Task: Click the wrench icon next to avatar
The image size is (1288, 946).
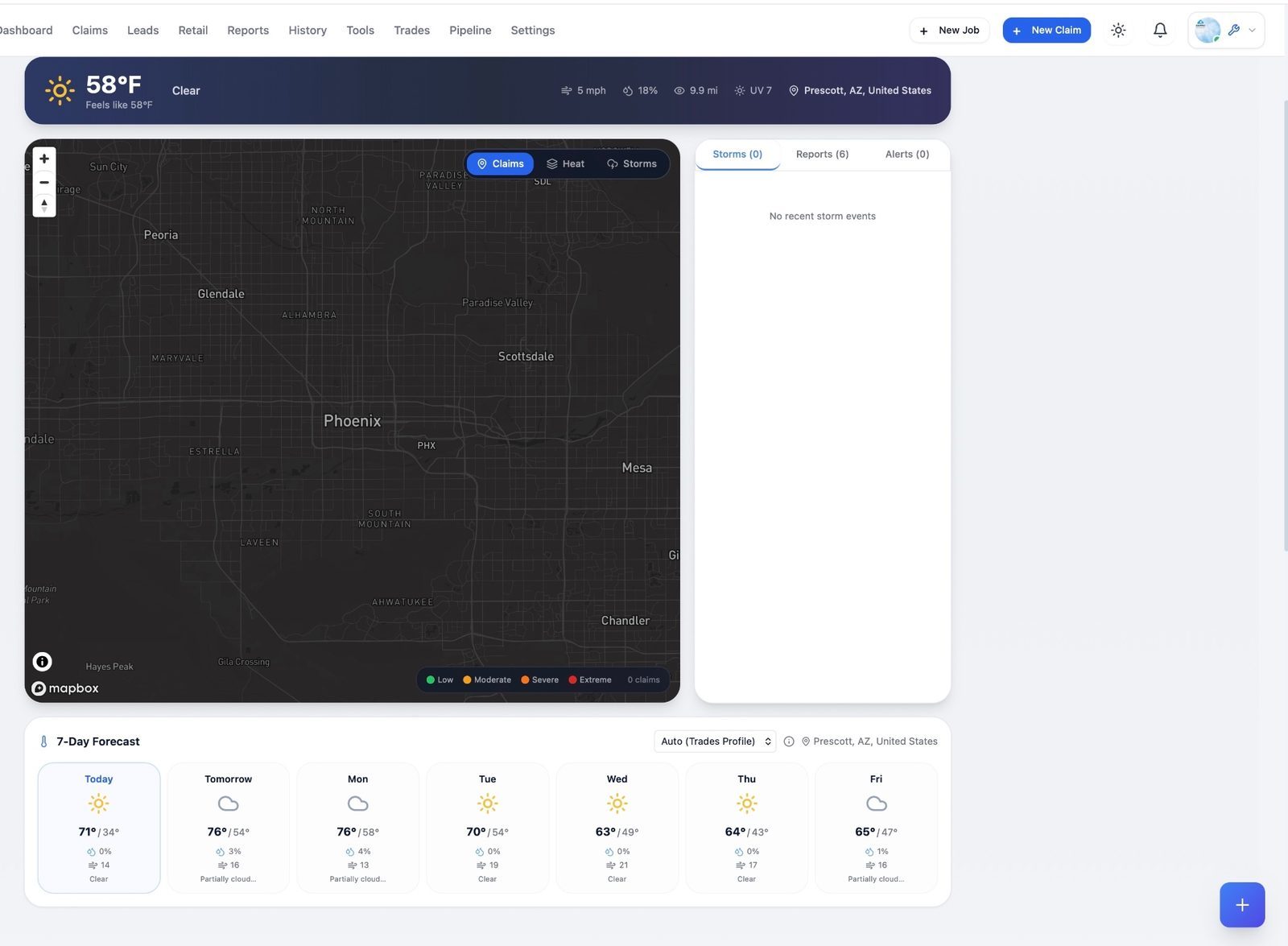Action: [1233, 30]
